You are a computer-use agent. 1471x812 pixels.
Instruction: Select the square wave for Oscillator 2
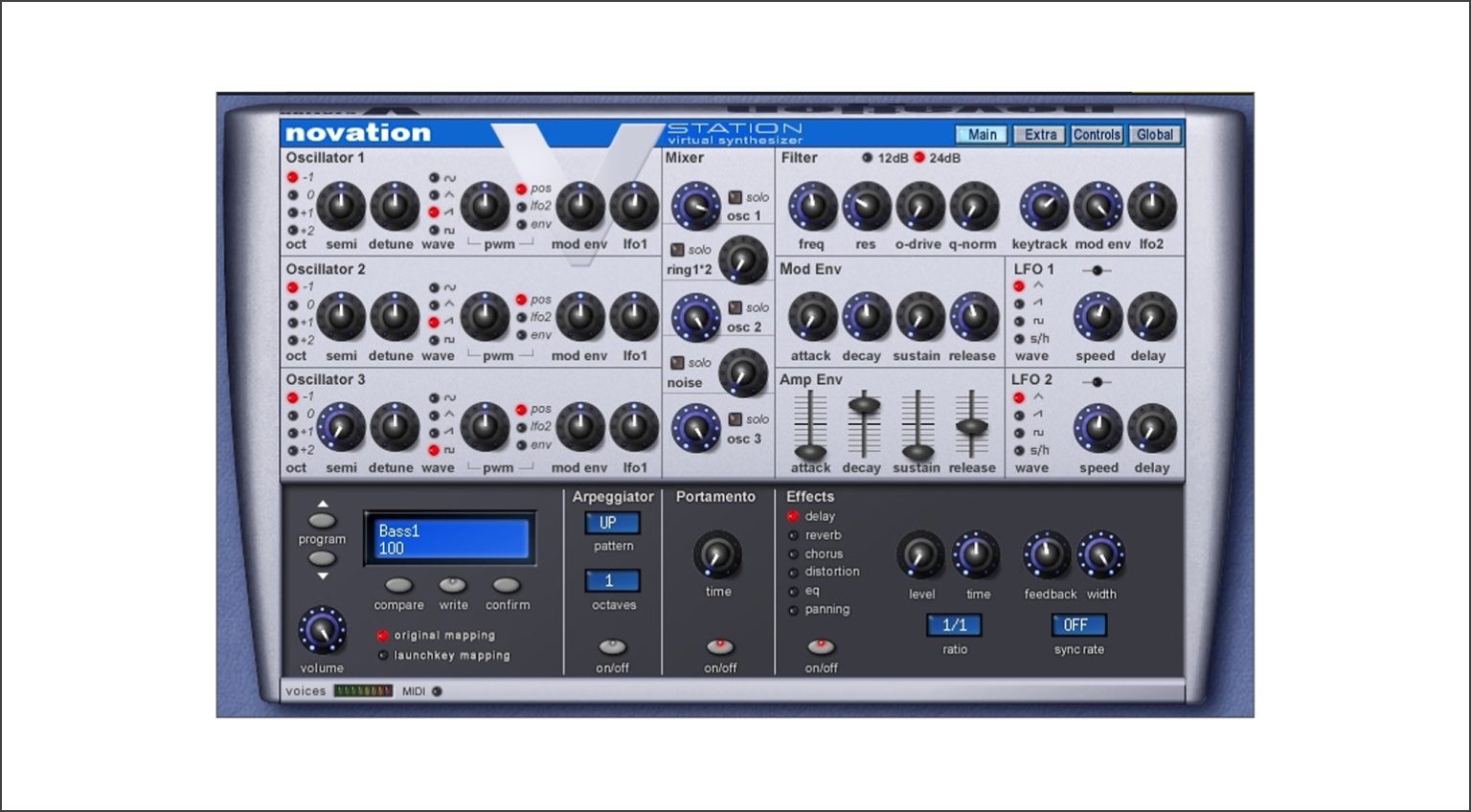434,339
